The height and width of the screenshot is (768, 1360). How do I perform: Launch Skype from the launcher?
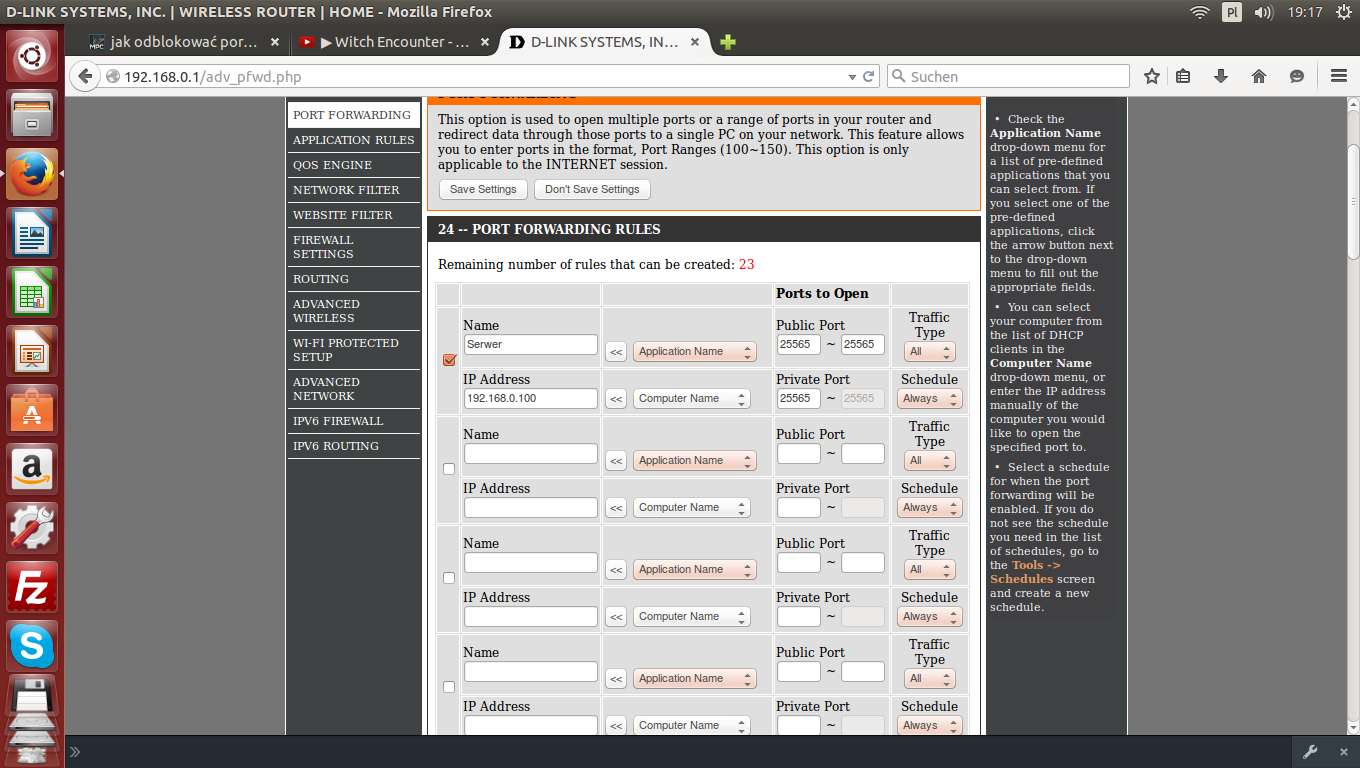pyautogui.click(x=32, y=646)
